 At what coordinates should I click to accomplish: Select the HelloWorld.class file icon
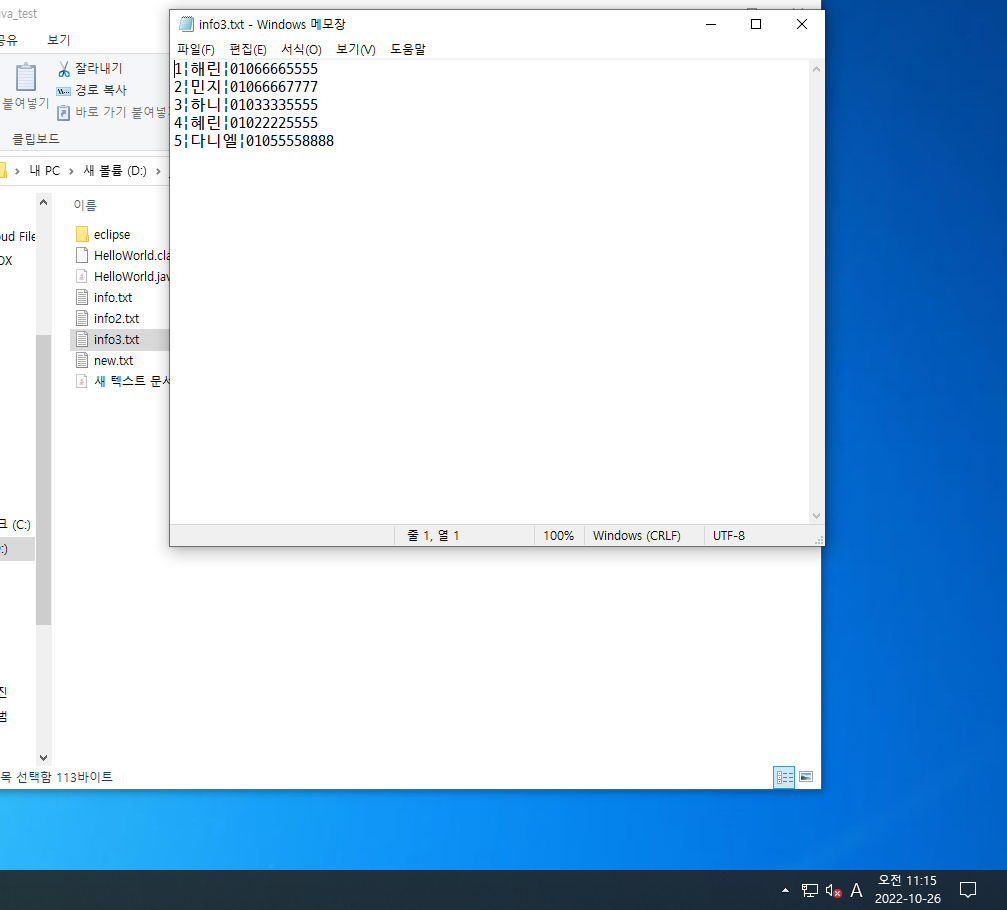coord(82,256)
